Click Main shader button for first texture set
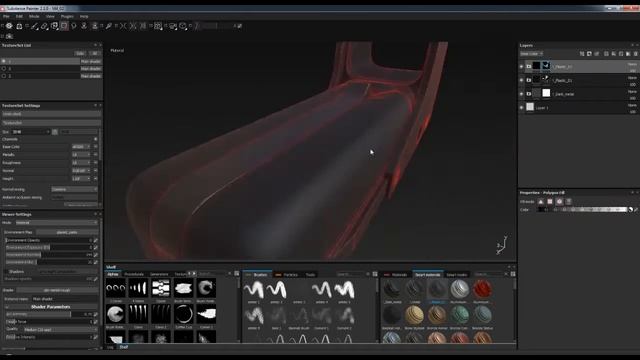The image size is (640, 360). click(91, 62)
